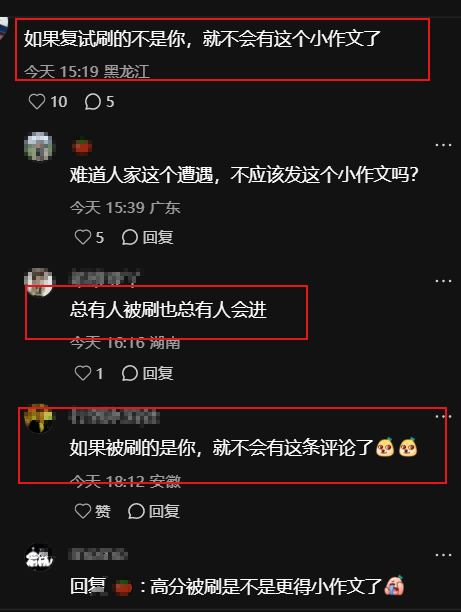
Task: Click the mentioned tomato user in the bottom reply
Action: (123, 587)
